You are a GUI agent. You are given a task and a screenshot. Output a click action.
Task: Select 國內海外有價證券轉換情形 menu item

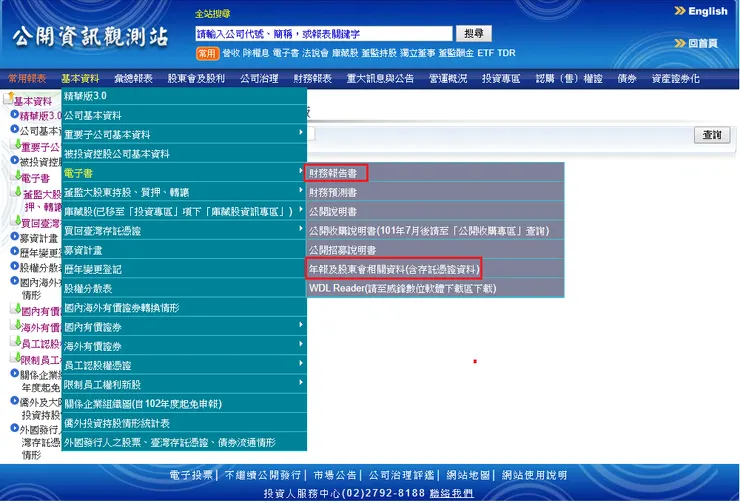[x=184, y=308]
